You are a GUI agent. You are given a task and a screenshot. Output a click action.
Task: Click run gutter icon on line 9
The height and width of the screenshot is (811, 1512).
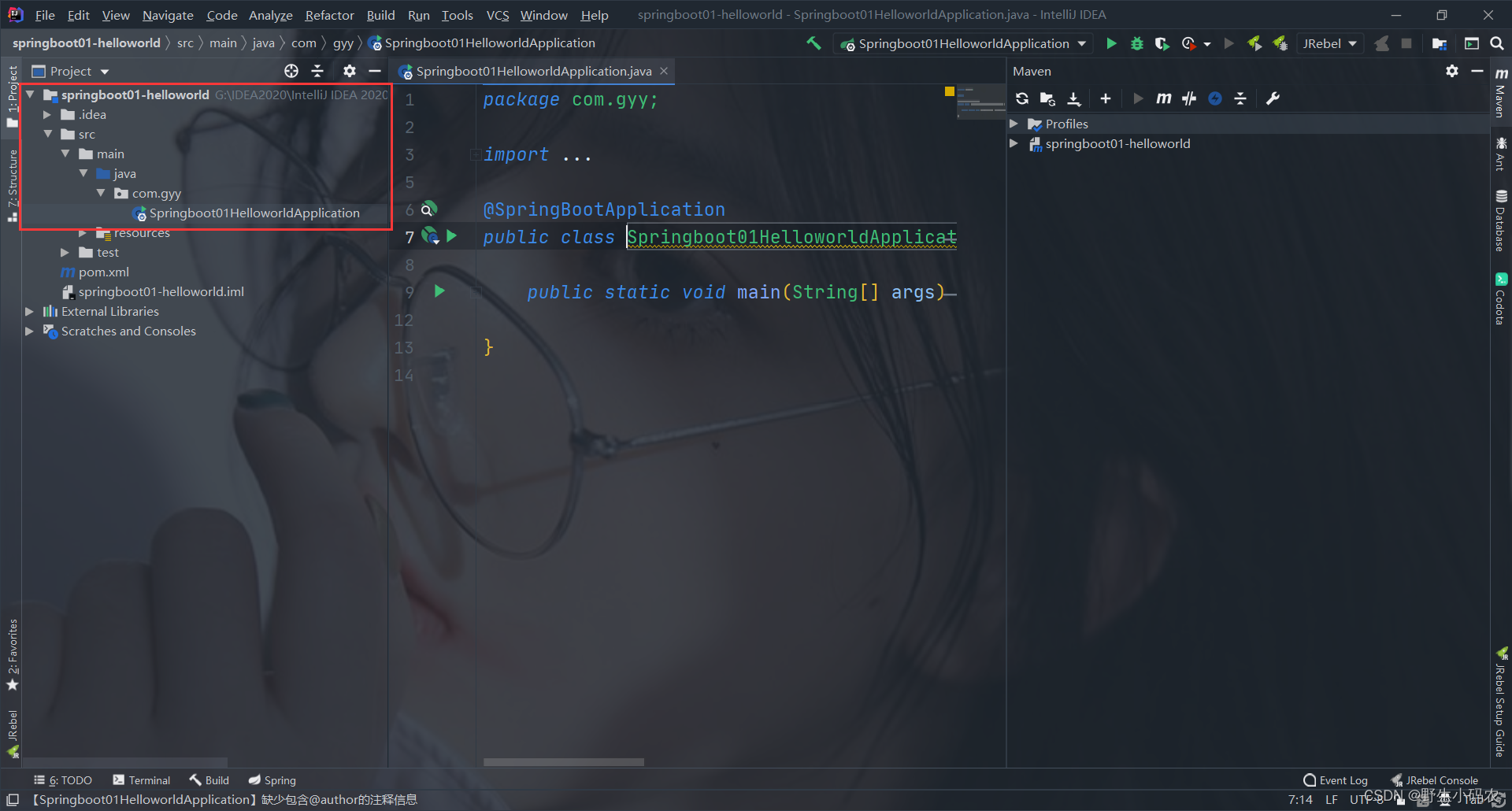tap(439, 291)
